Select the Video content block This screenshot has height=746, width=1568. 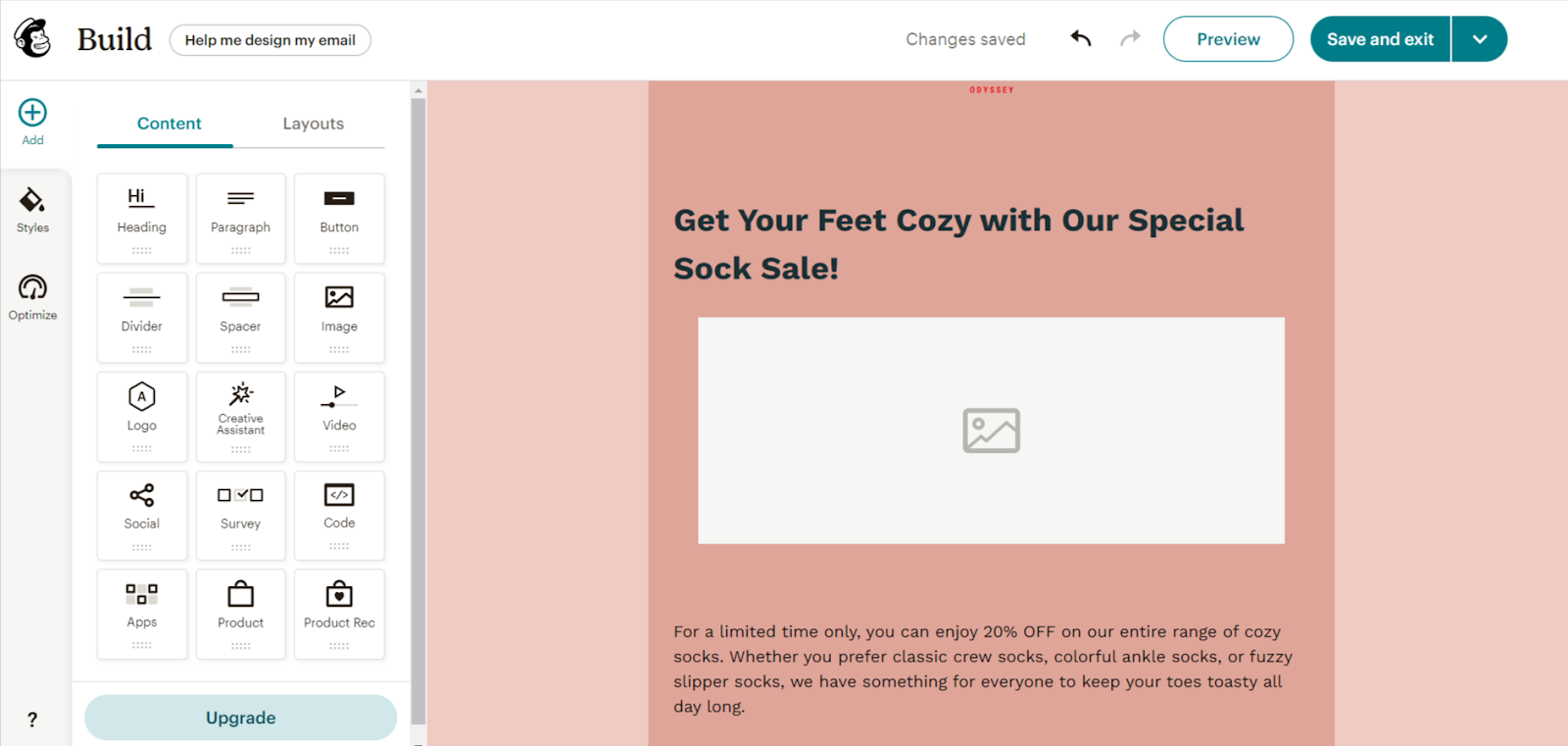339,417
